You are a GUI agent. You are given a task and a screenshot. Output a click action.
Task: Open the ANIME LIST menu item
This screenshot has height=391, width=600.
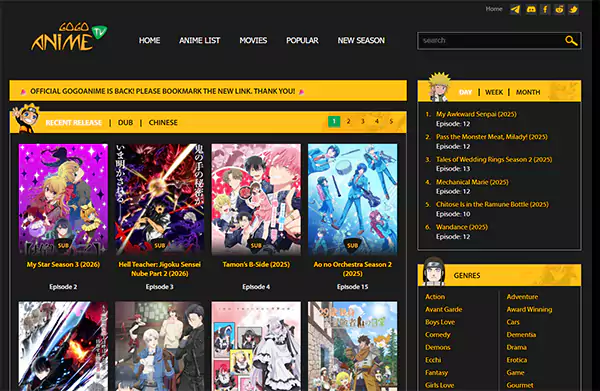tap(199, 40)
